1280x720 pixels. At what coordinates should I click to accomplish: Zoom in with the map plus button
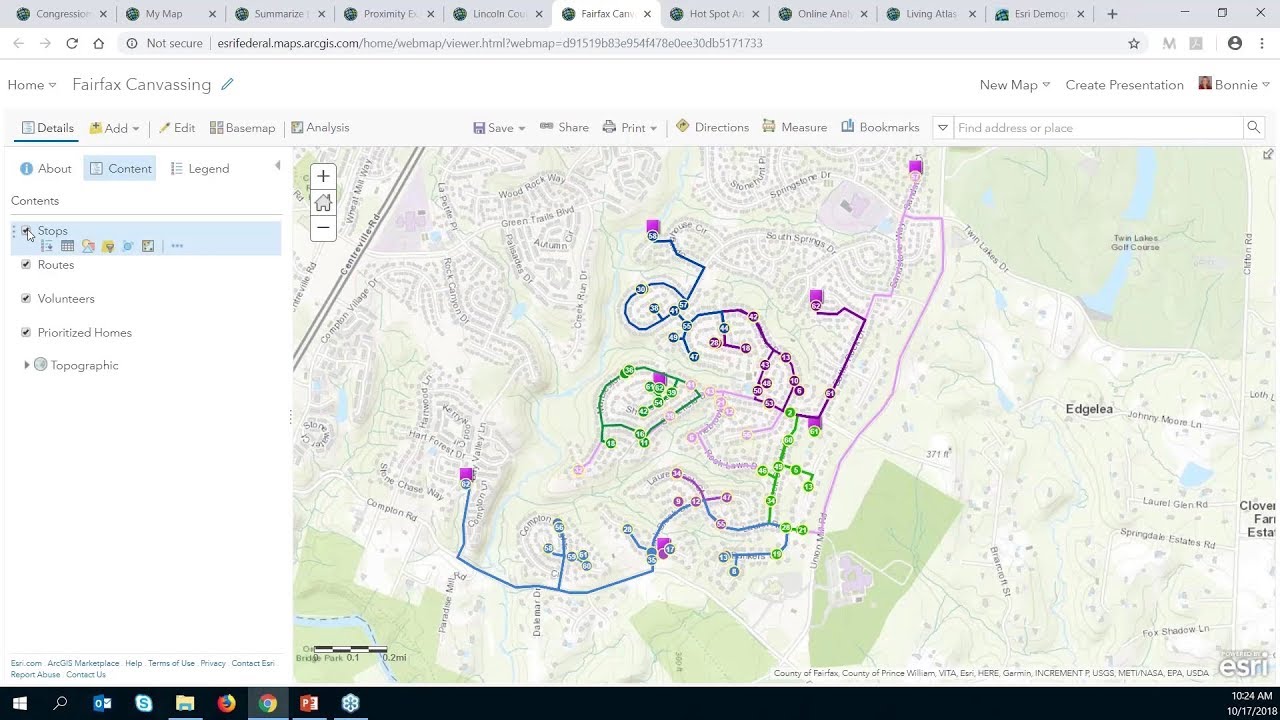(x=323, y=177)
